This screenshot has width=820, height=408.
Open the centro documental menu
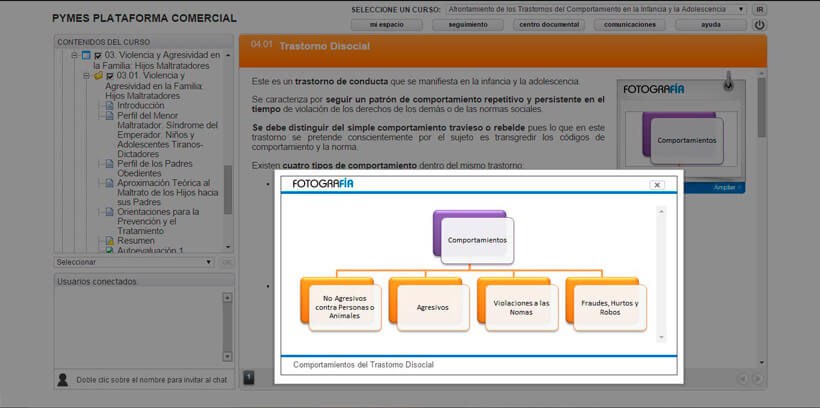[549, 25]
